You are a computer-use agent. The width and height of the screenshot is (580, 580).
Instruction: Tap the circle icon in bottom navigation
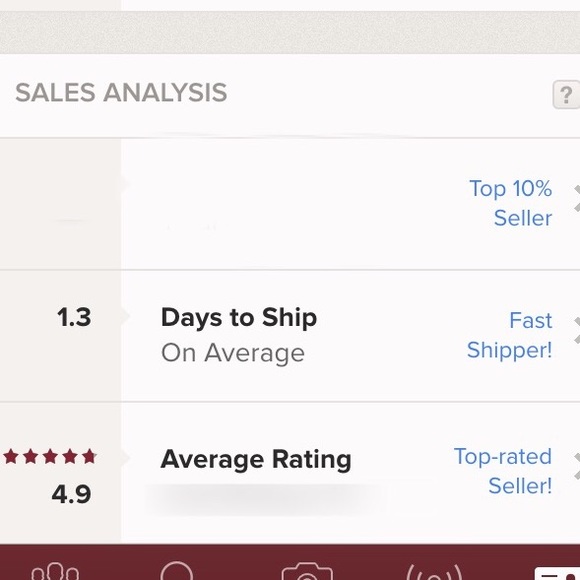(177, 570)
